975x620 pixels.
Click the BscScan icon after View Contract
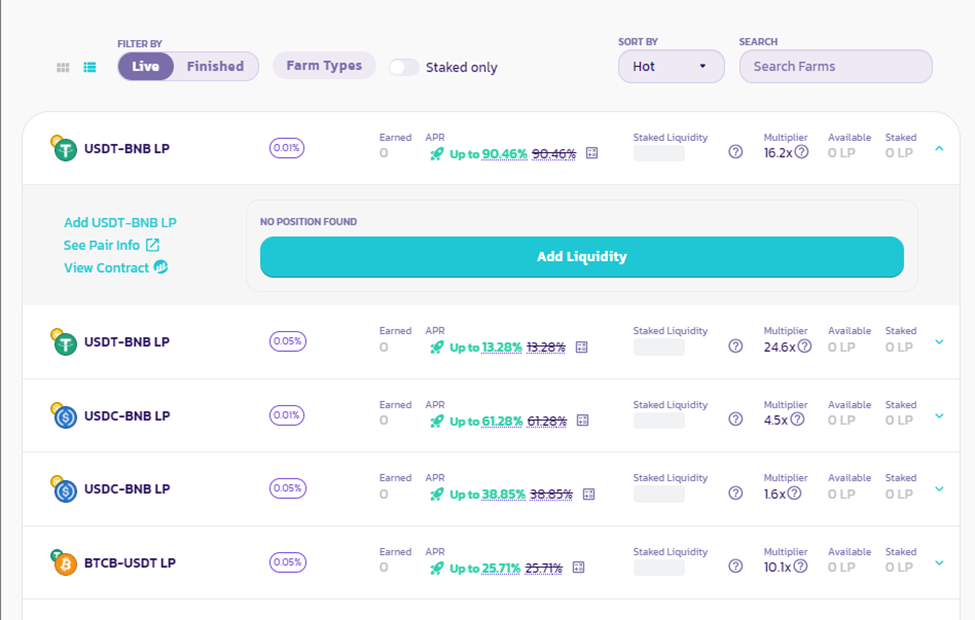click(161, 267)
